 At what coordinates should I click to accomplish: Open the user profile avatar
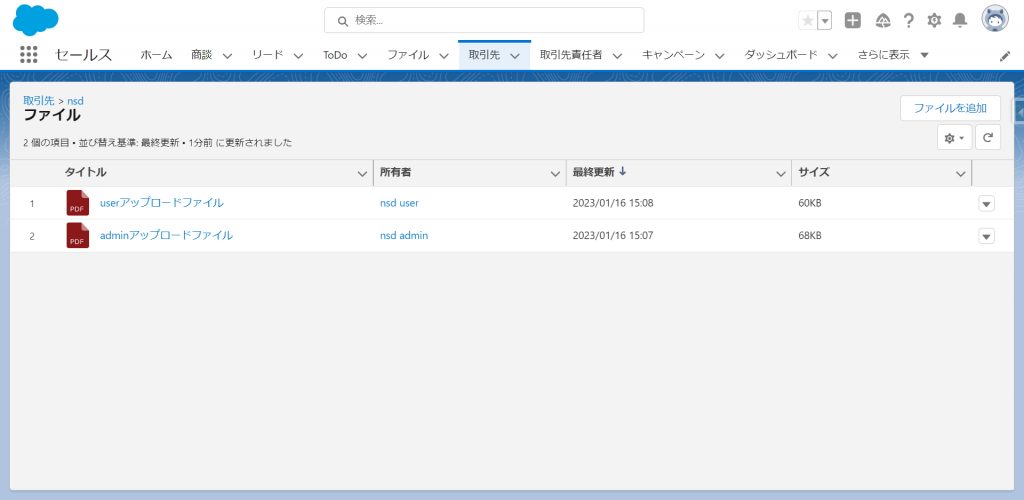pyautogui.click(x=994, y=20)
